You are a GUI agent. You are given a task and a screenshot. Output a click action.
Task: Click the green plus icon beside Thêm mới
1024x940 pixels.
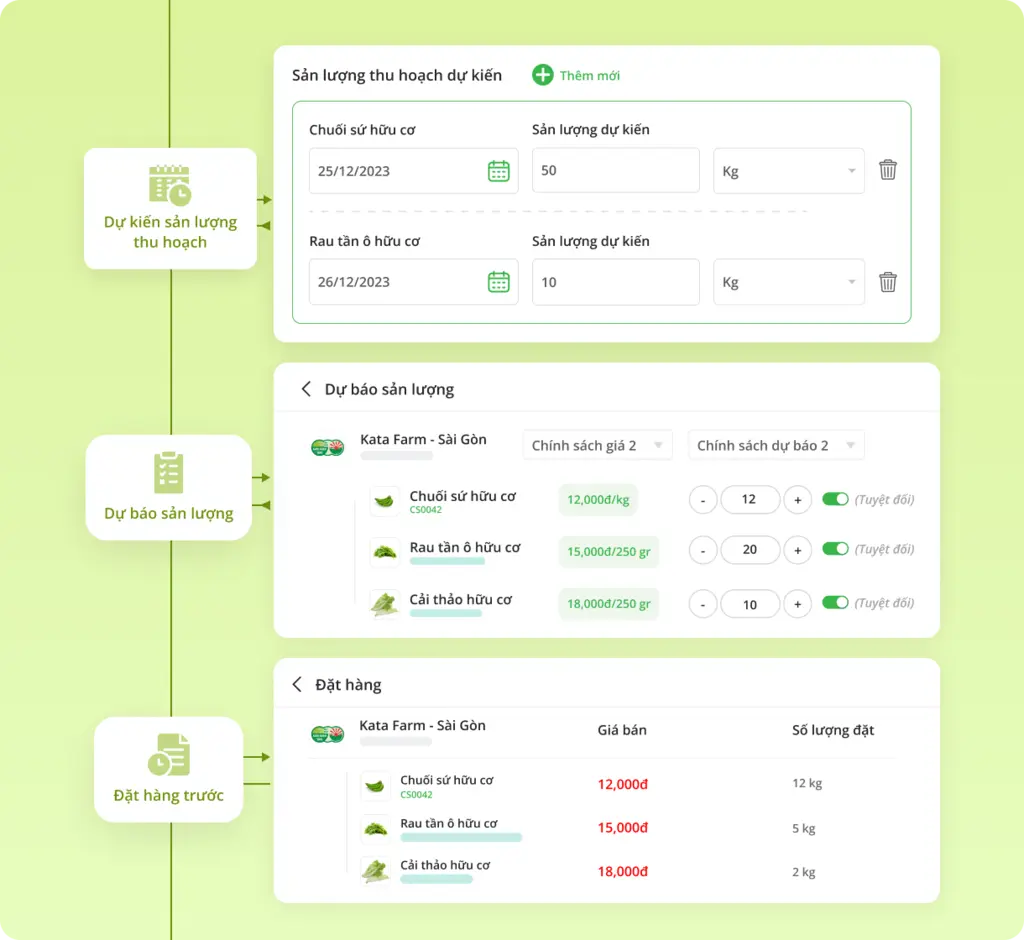click(x=542, y=75)
